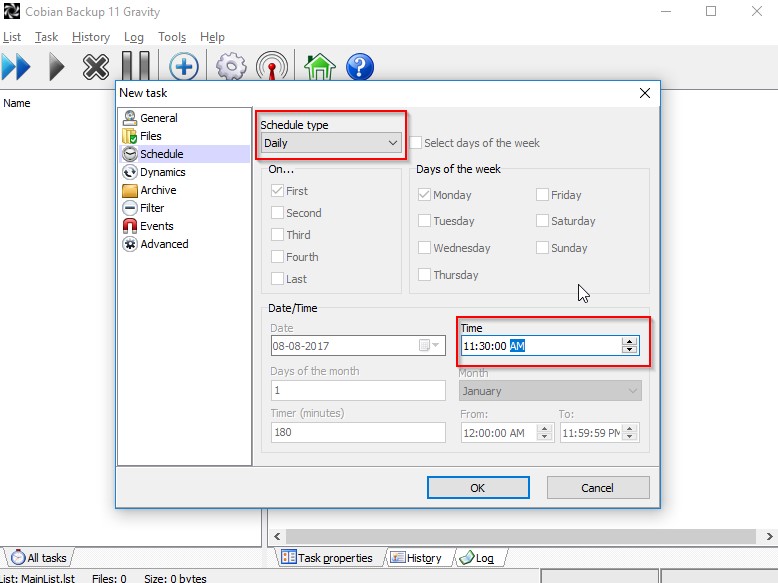Select Dynamics in the task sidebar
This screenshot has width=778, height=583.
click(x=162, y=172)
